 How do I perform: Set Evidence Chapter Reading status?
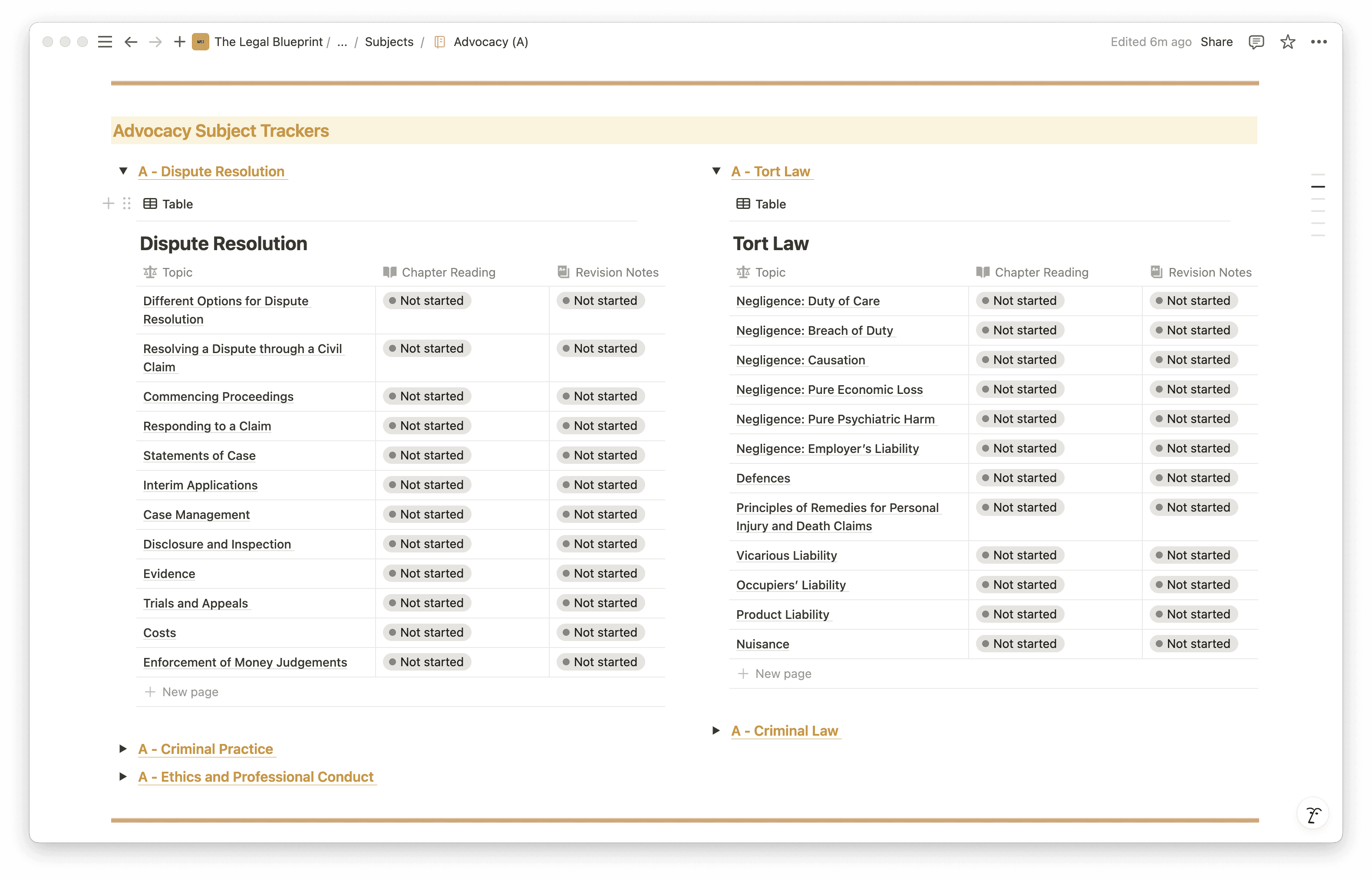click(x=427, y=574)
